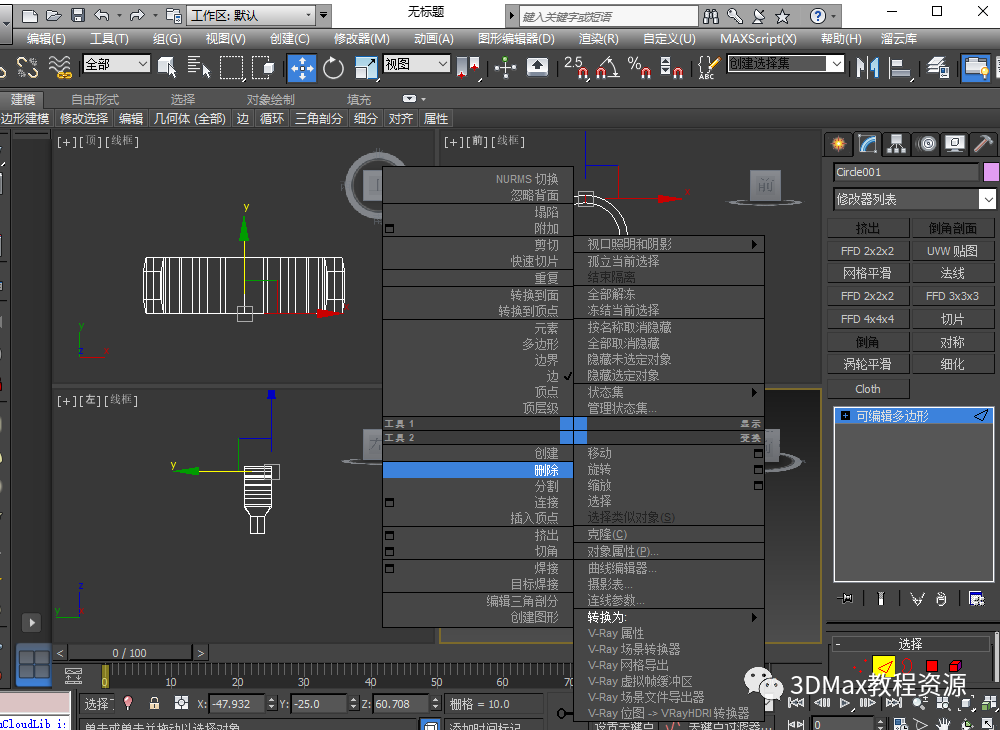Screen dimensions: 1000x730
Task: Open the 全部 selection filter dropdown
Action: click(x=116, y=64)
